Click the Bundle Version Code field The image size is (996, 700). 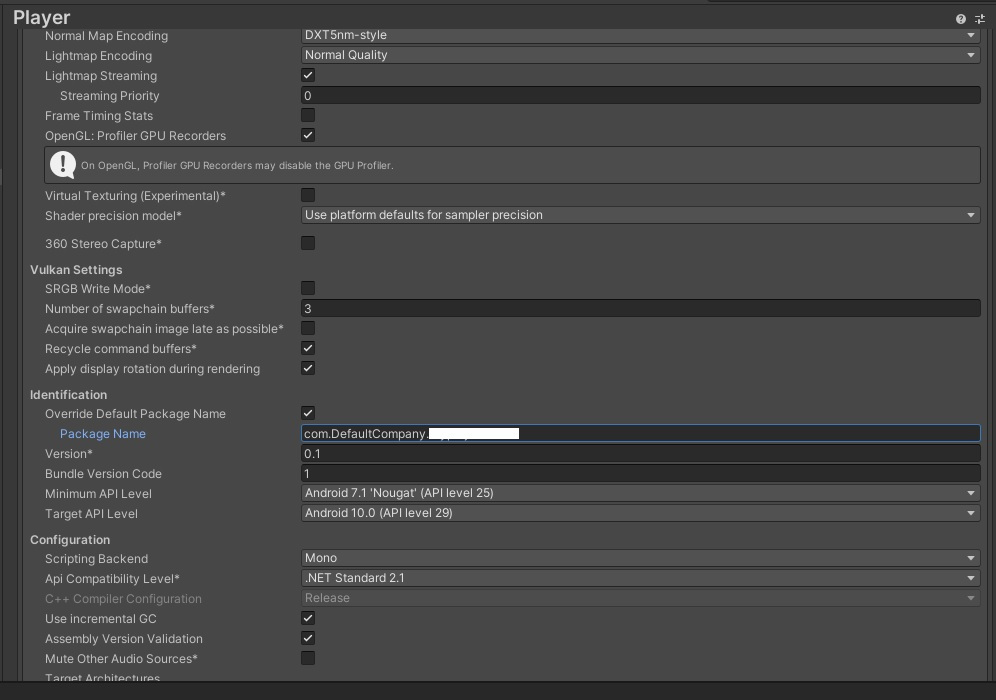tap(640, 474)
